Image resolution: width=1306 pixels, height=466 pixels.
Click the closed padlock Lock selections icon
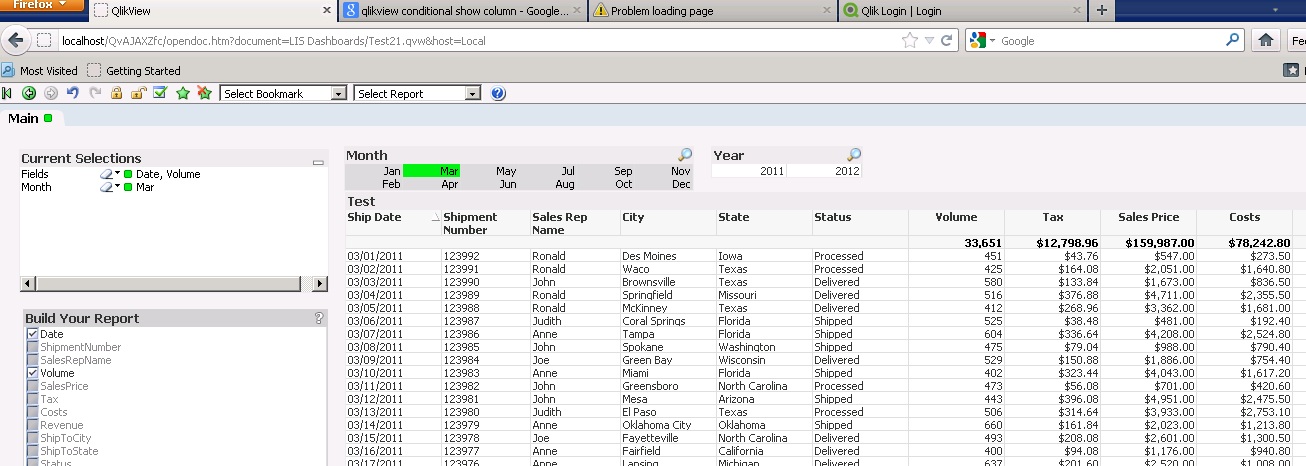click(116, 93)
